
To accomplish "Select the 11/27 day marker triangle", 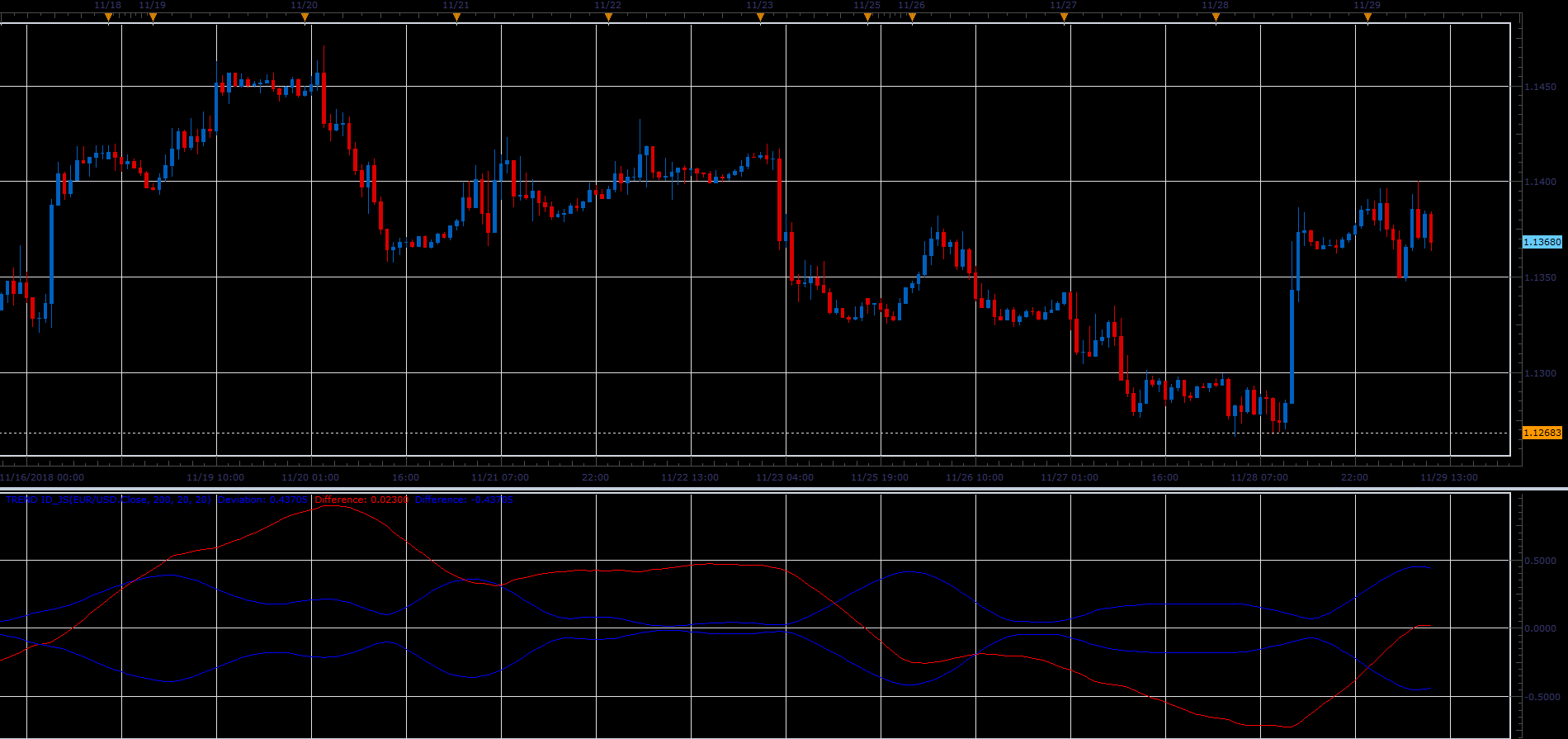I will tap(1064, 17).
